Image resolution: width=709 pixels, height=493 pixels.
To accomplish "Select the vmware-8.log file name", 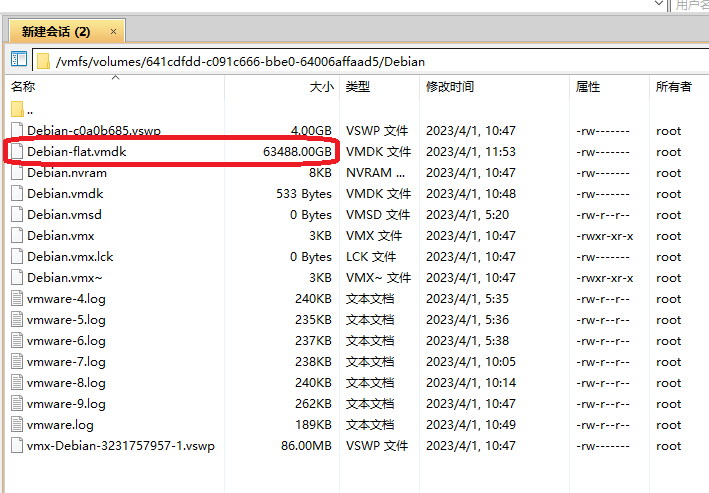I will [66, 383].
